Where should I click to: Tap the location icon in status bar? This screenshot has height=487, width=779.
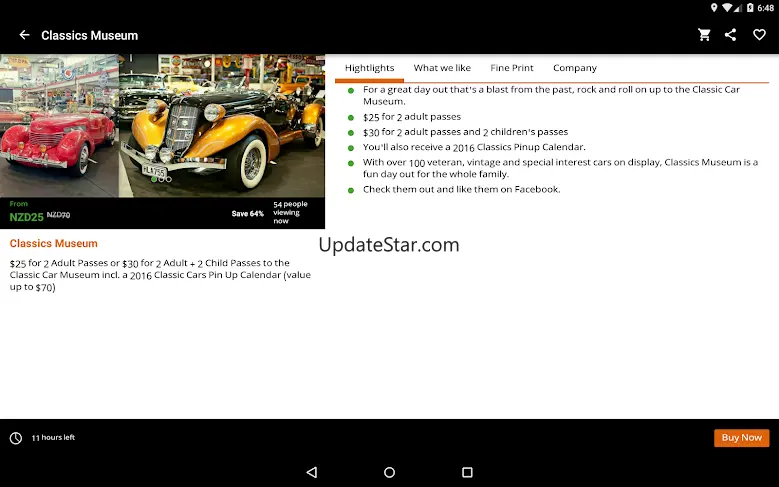714,7
